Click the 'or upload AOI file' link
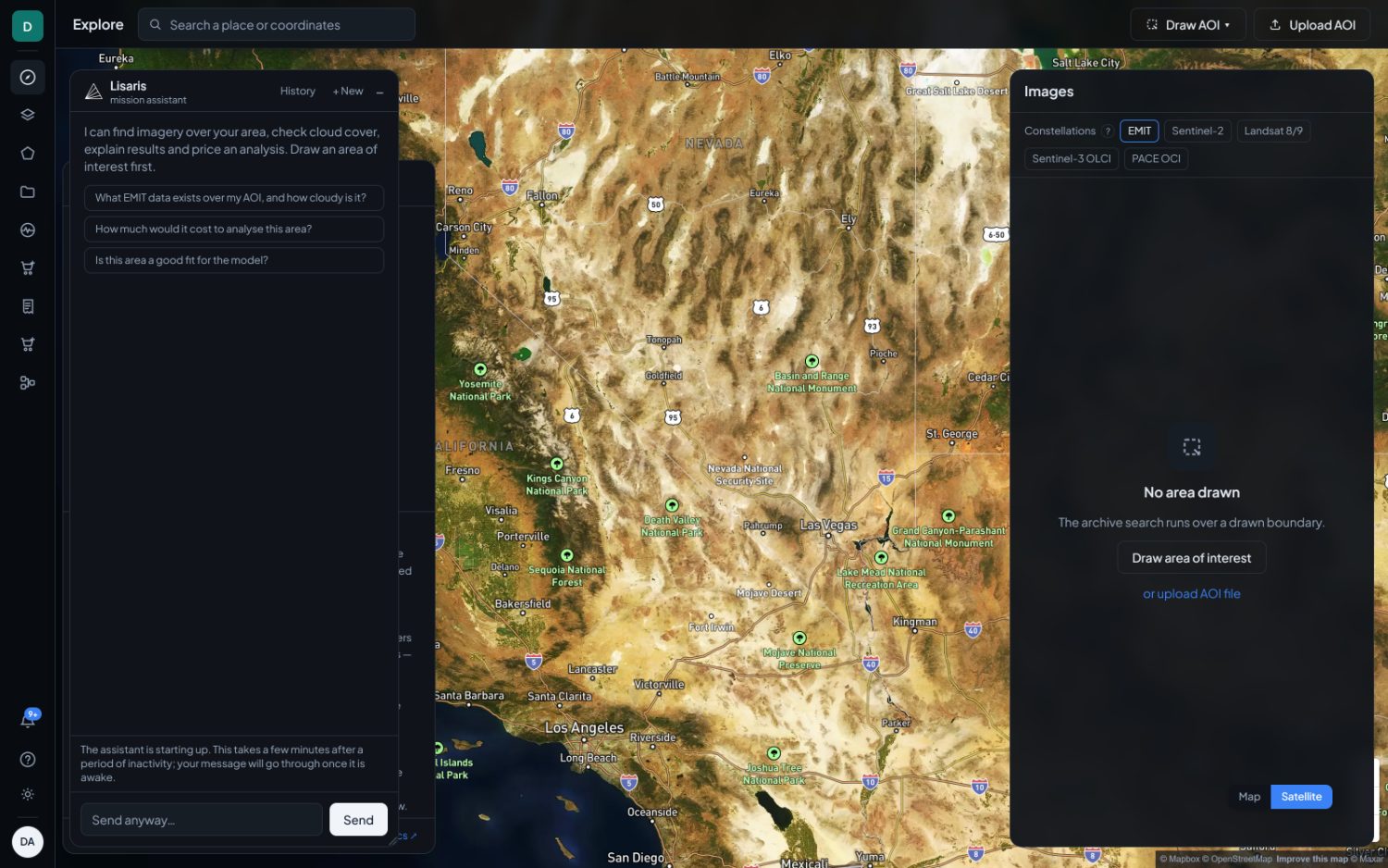1388x868 pixels. pos(1192,594)
